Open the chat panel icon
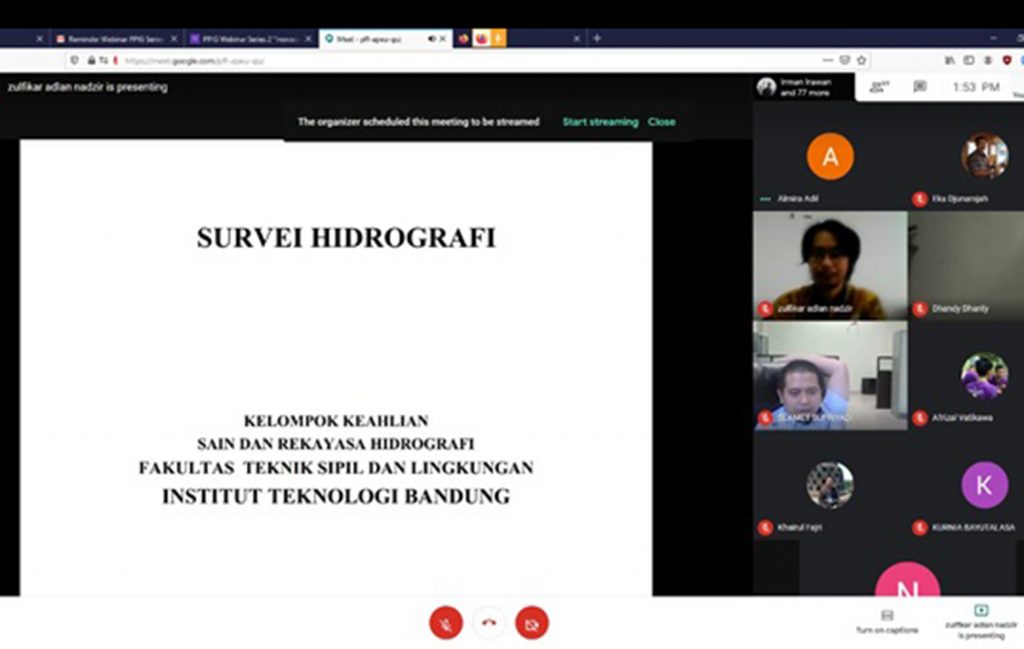1024x649 pixels. (920, 87)
